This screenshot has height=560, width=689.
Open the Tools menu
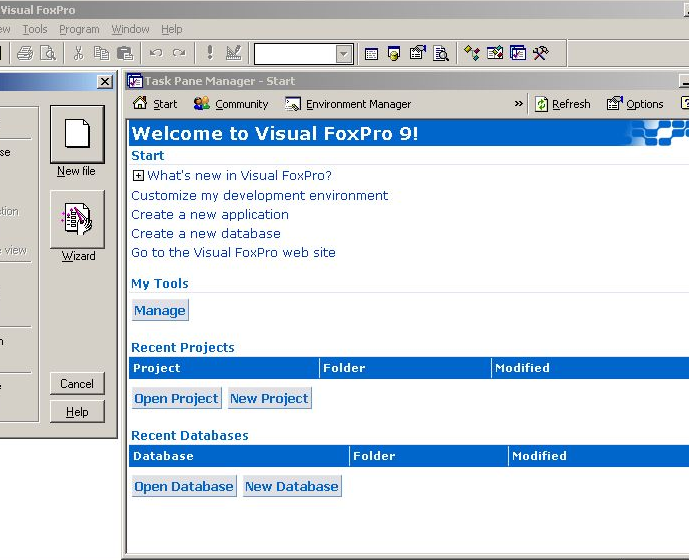35,30
